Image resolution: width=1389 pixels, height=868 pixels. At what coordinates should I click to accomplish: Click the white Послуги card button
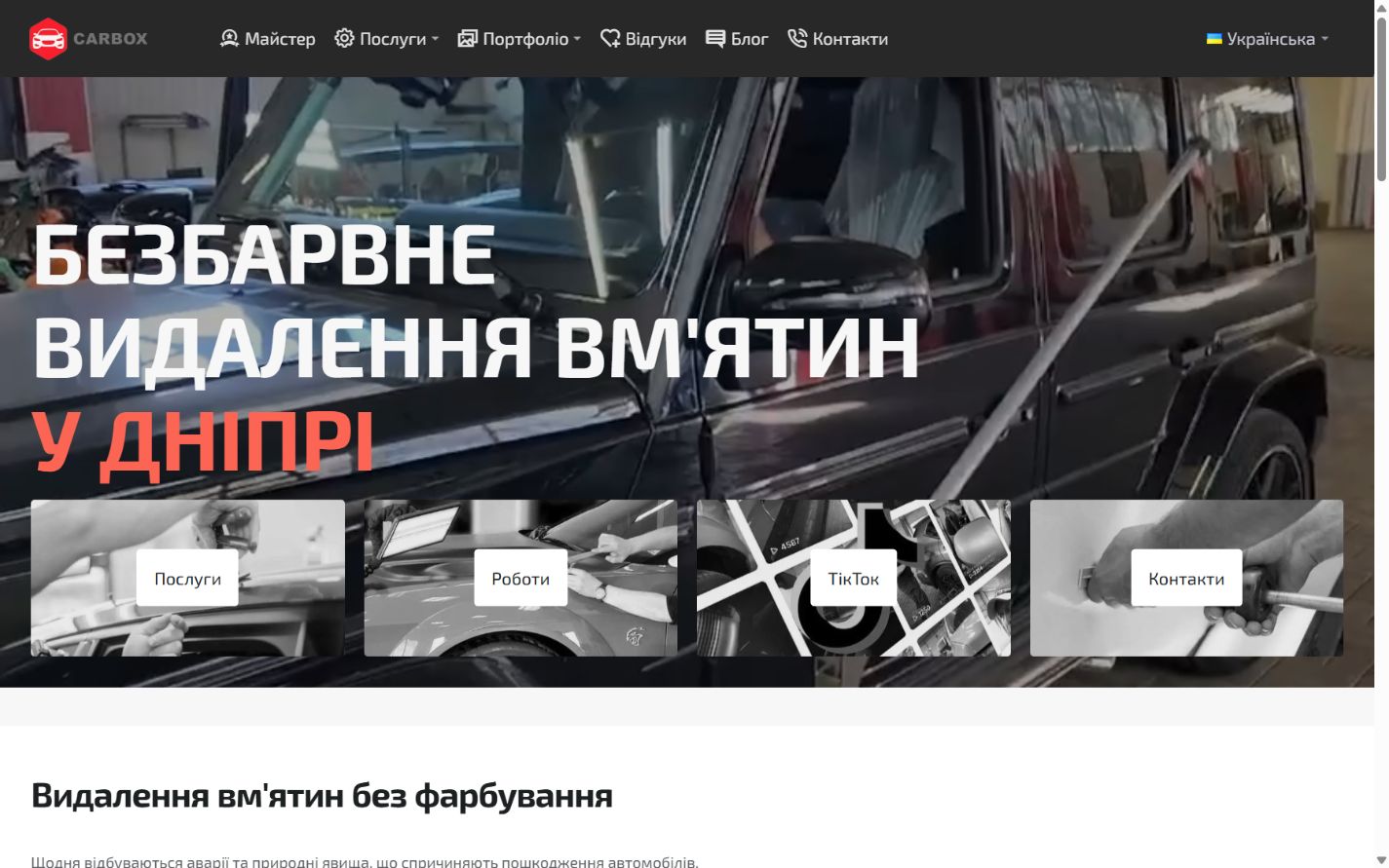(x=187, y=578)
